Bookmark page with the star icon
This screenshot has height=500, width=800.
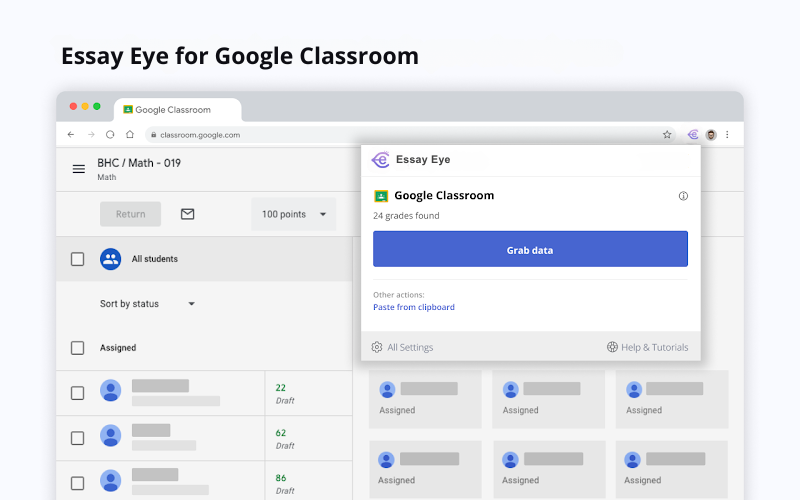(667, 135)
